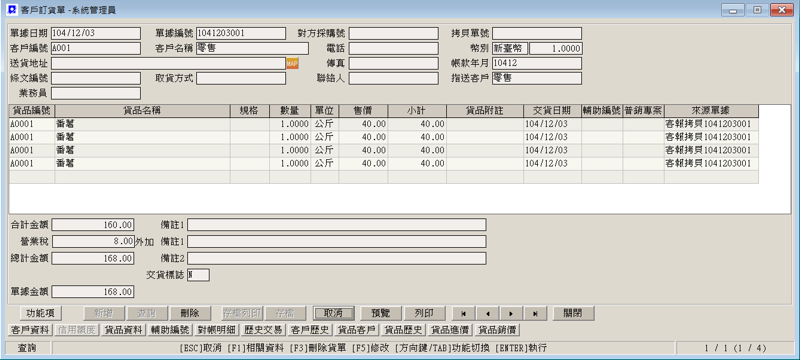Open 貨品歷史 button
Viewport: 800px width, 360px height.
pyautogui.click(x=404, y=330)
